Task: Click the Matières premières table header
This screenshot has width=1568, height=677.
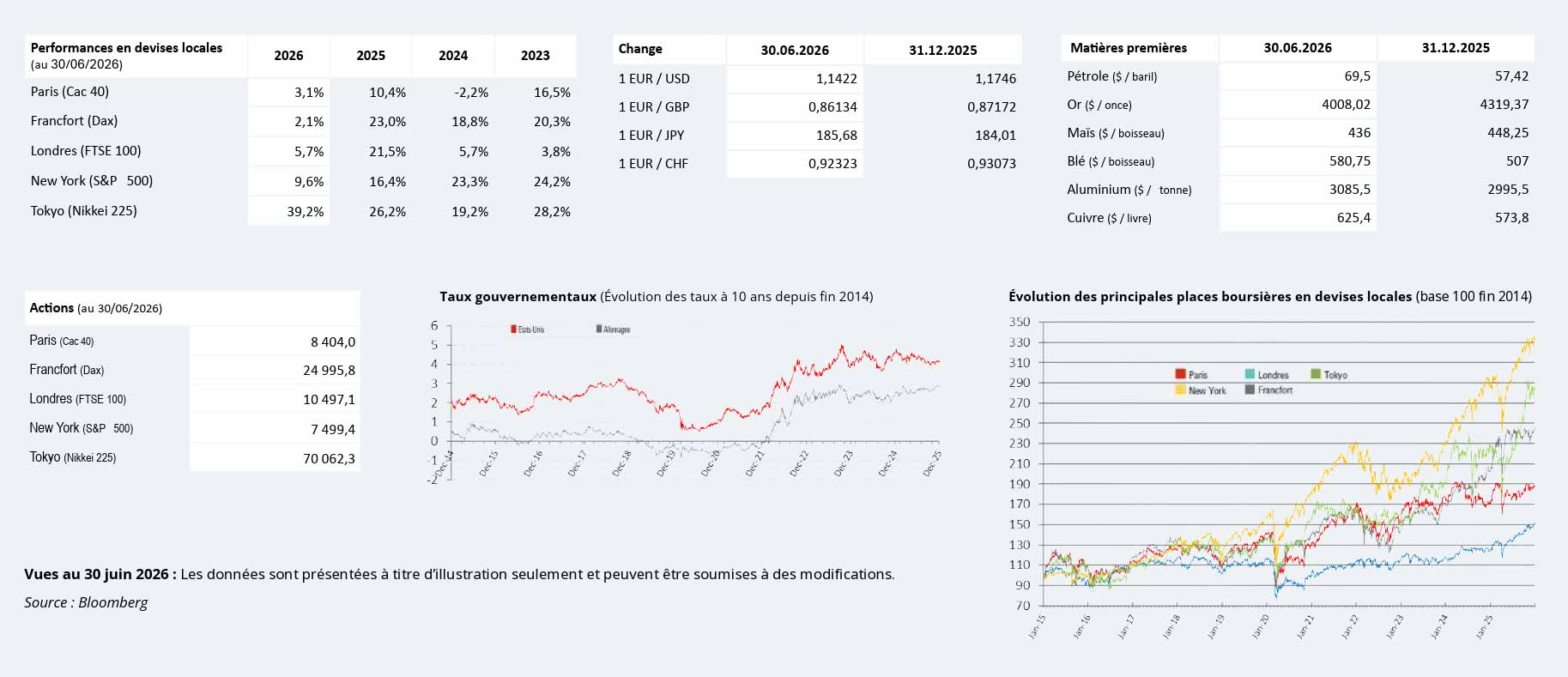Action: (1129, 48)
